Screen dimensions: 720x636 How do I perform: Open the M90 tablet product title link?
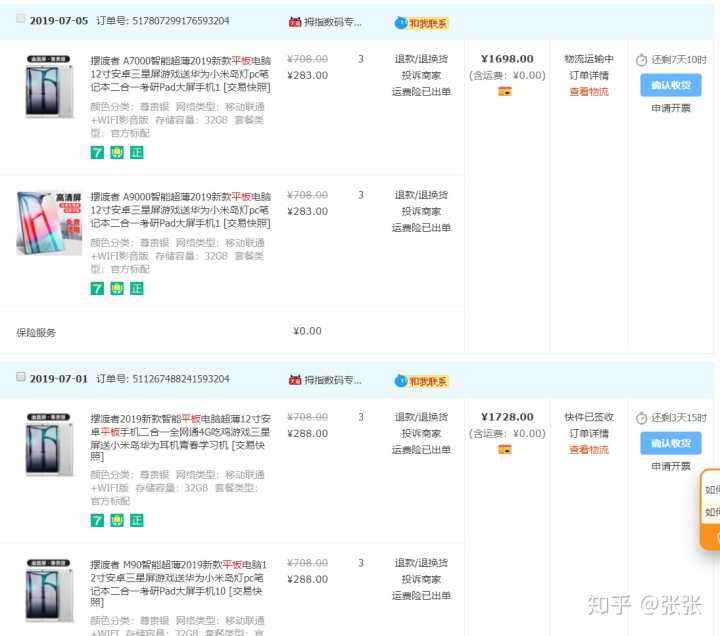[x=180, y=578]
